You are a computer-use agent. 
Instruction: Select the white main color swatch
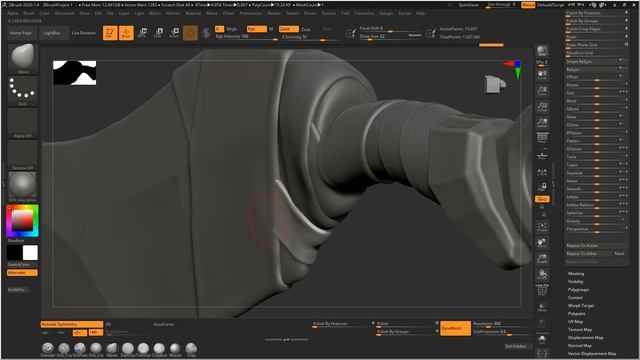click(x=30, y=253)
